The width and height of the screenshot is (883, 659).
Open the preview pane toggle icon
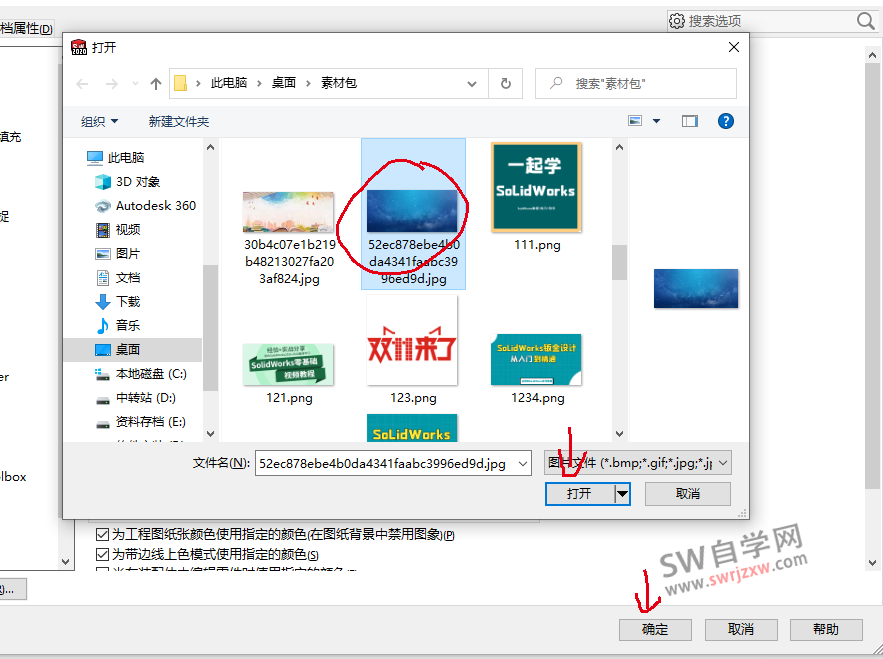688,120
